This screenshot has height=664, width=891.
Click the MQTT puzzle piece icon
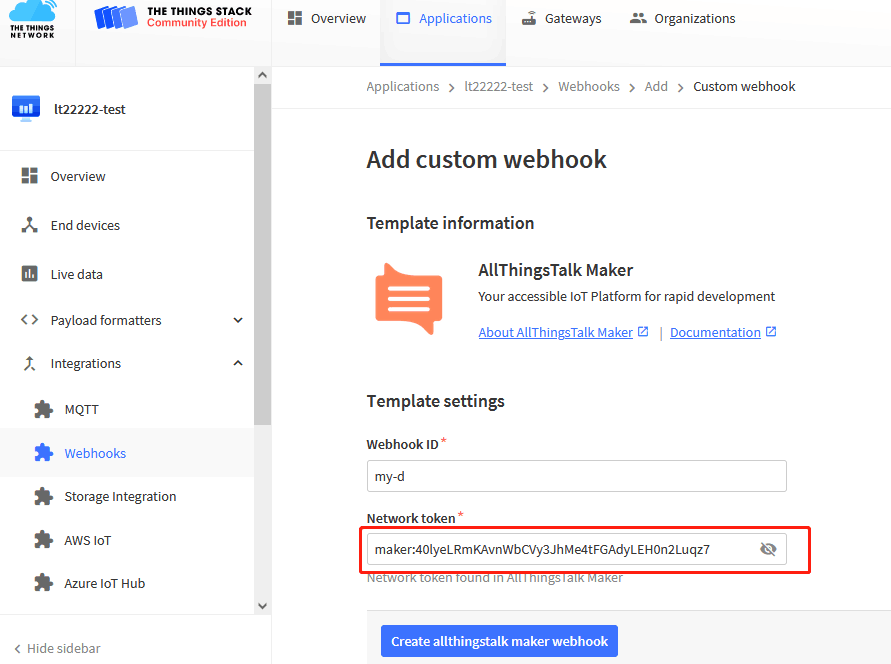click(43, 409)
